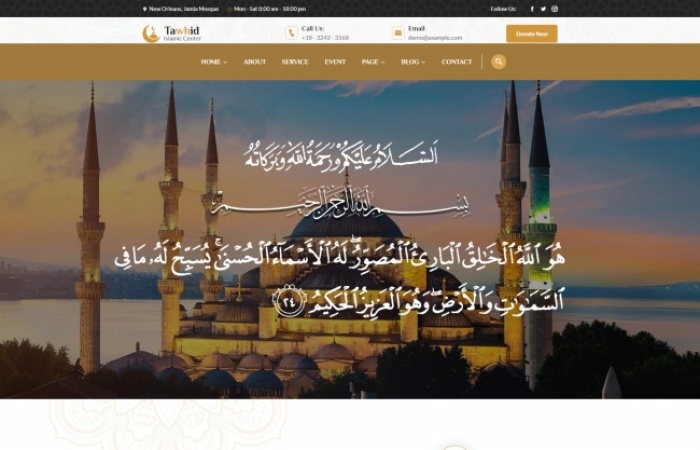Open the CONTACT menu item
This screenshot has height=450, width=700.
point(457,62)
